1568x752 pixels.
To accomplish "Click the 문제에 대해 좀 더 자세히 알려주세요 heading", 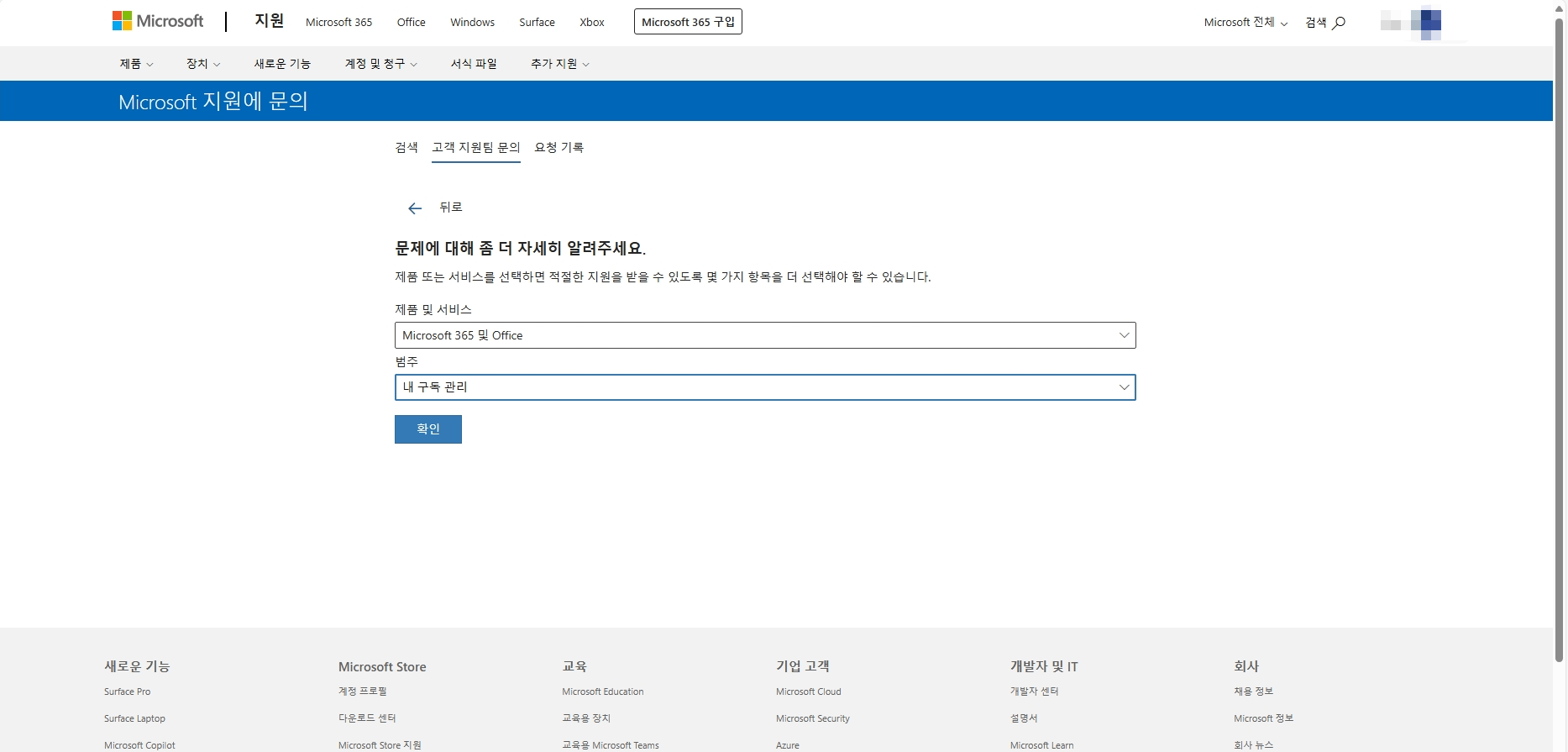I will click(520, 249).
